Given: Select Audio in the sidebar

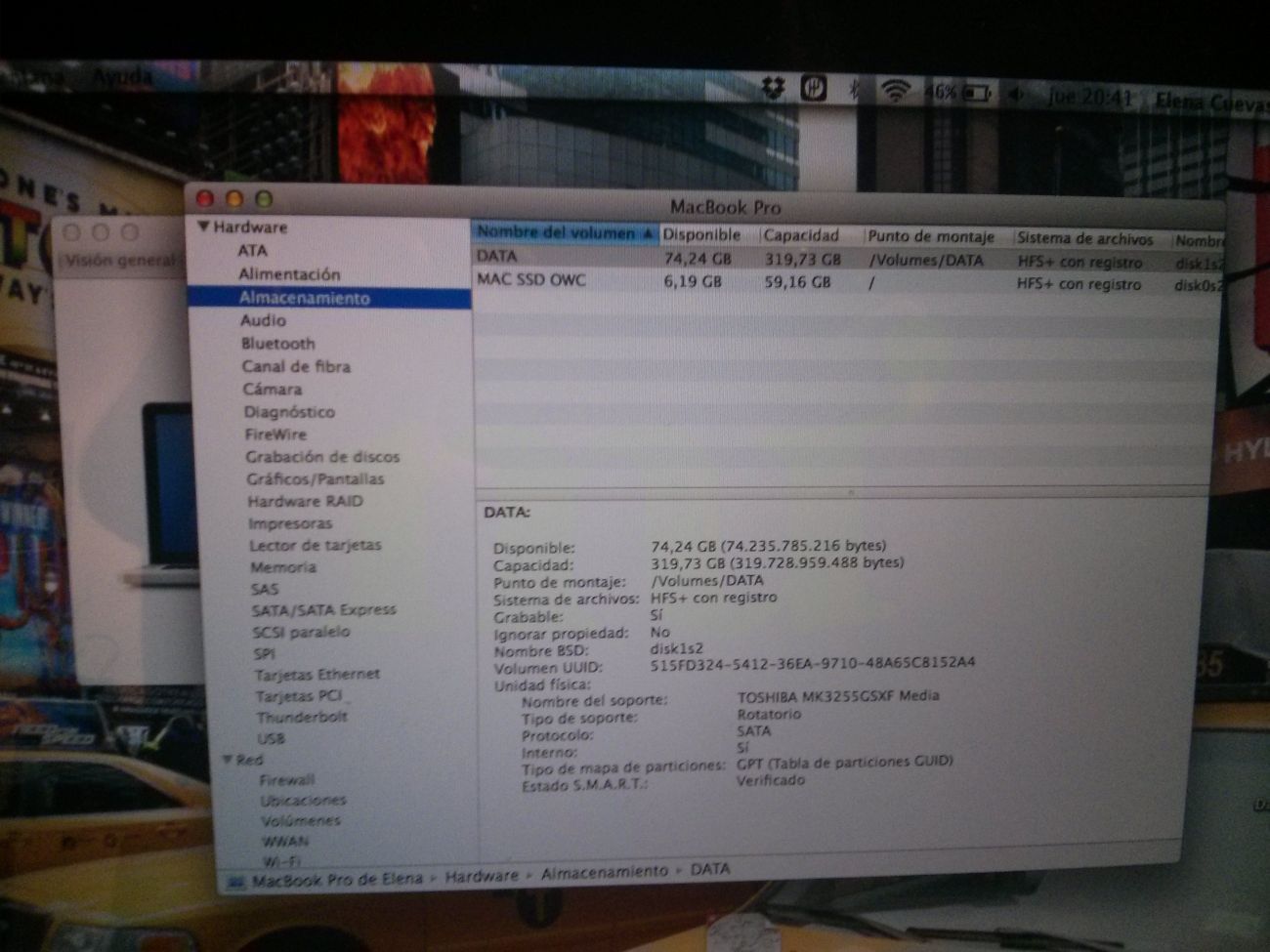Looking at the screenshot, I should [263, 320].
